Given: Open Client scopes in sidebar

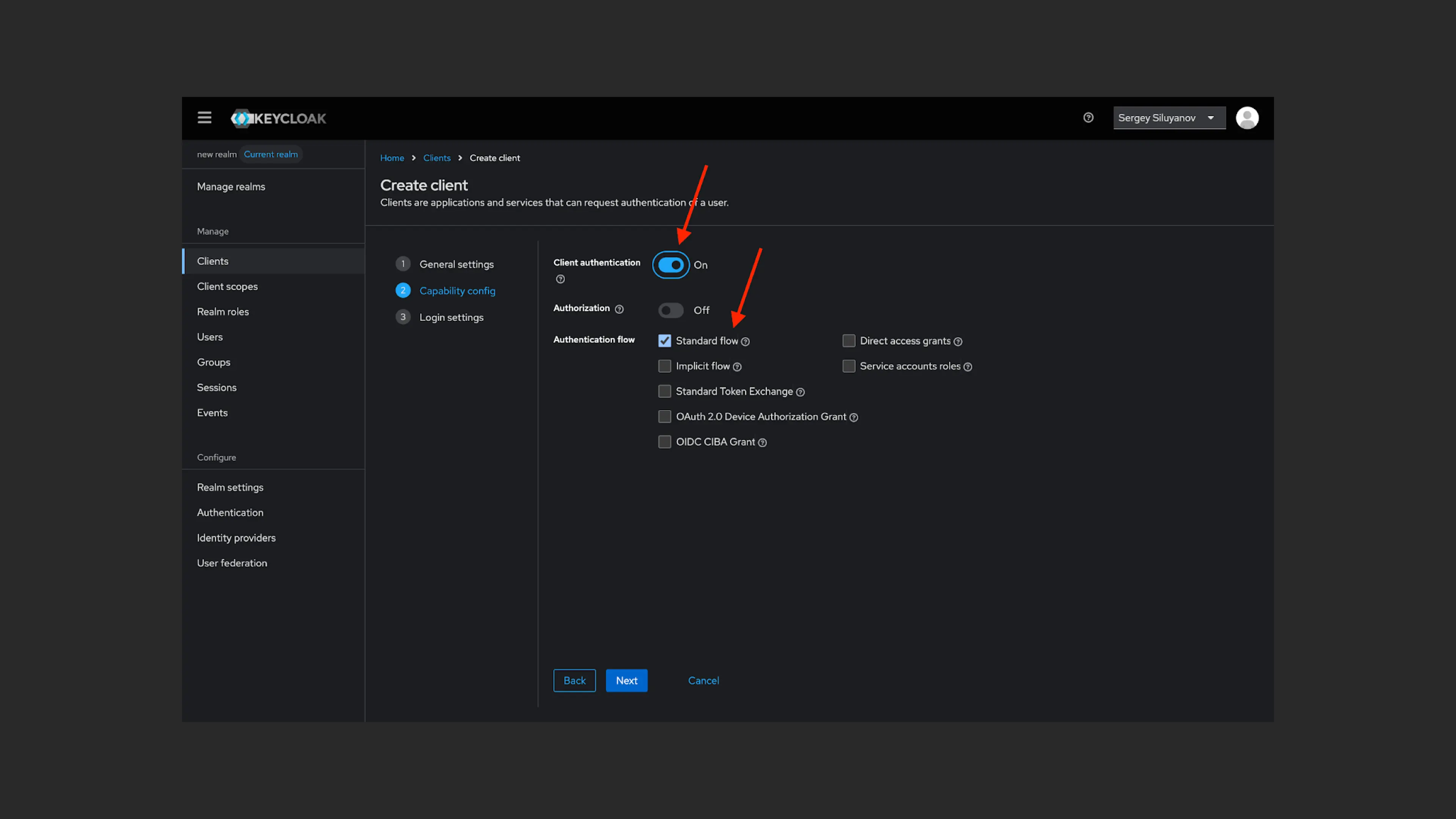Looking at the screenshot, I should pyautogui.click(x=227, y=286).
